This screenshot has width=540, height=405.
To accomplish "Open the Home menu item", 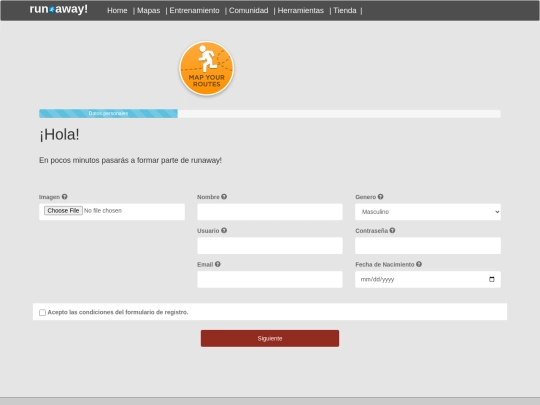I will (117, 11).
